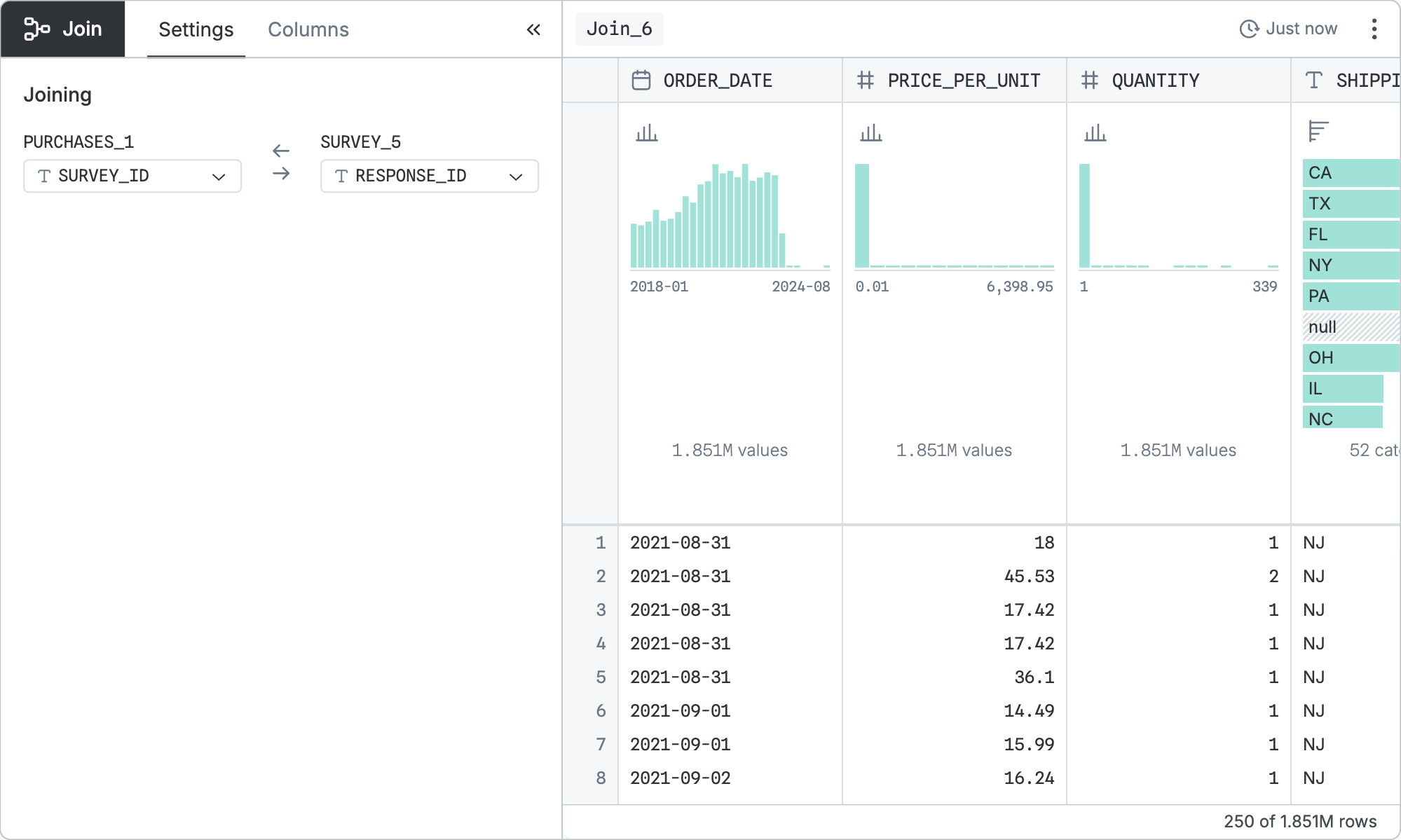Click the ORDER_DATE histogram chart icon

[646, 132]
